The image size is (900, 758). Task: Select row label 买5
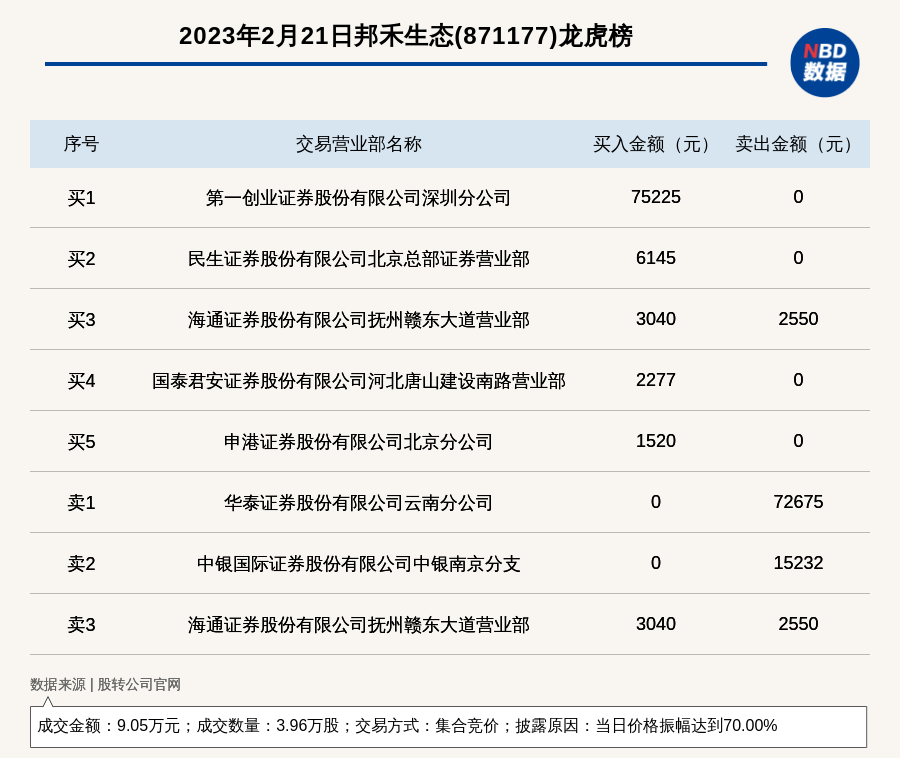tap(81, 442)
